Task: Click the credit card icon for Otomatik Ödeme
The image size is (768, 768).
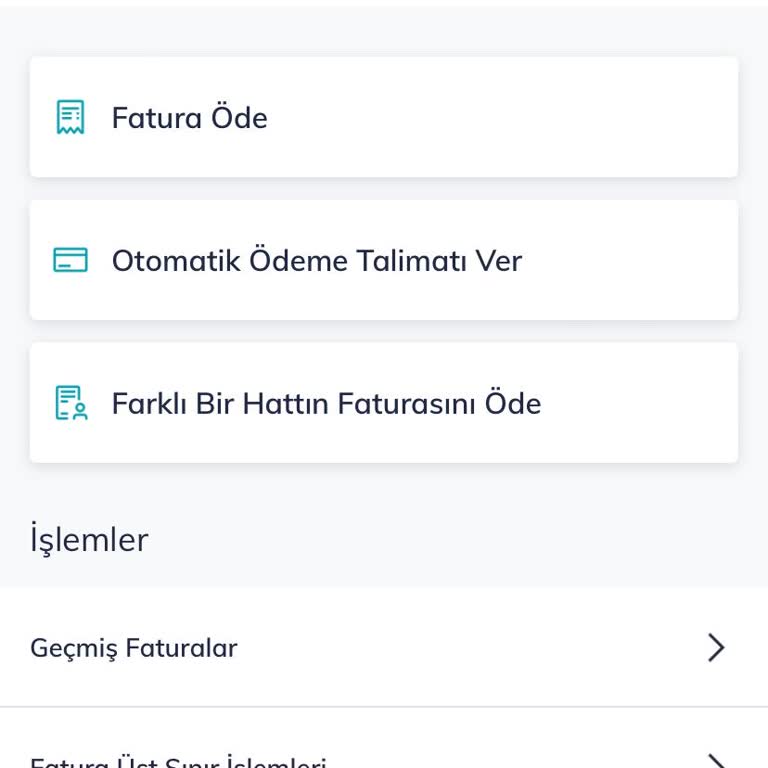Action: coord(70,261)
